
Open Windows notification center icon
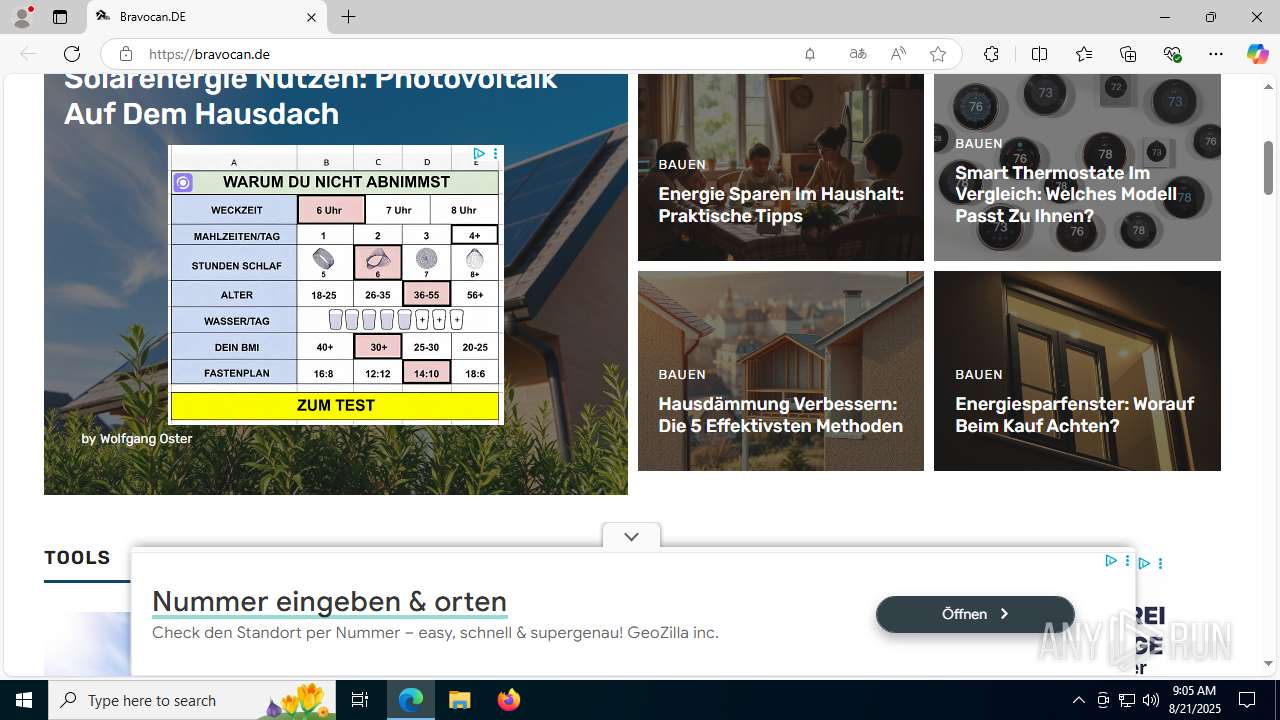pos(1247,700)
